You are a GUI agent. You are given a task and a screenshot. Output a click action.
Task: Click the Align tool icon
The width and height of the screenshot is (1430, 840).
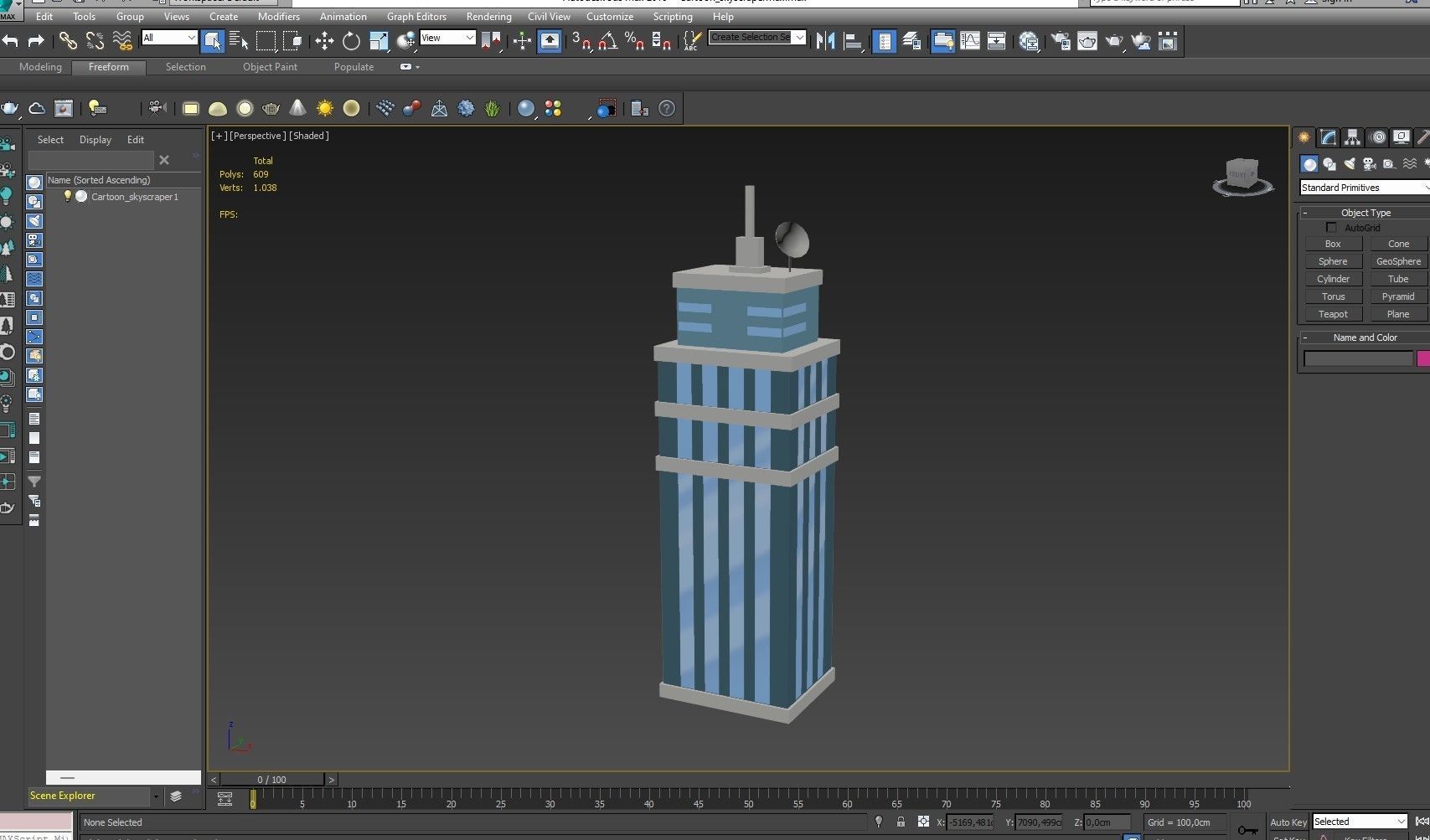[853, 40]
